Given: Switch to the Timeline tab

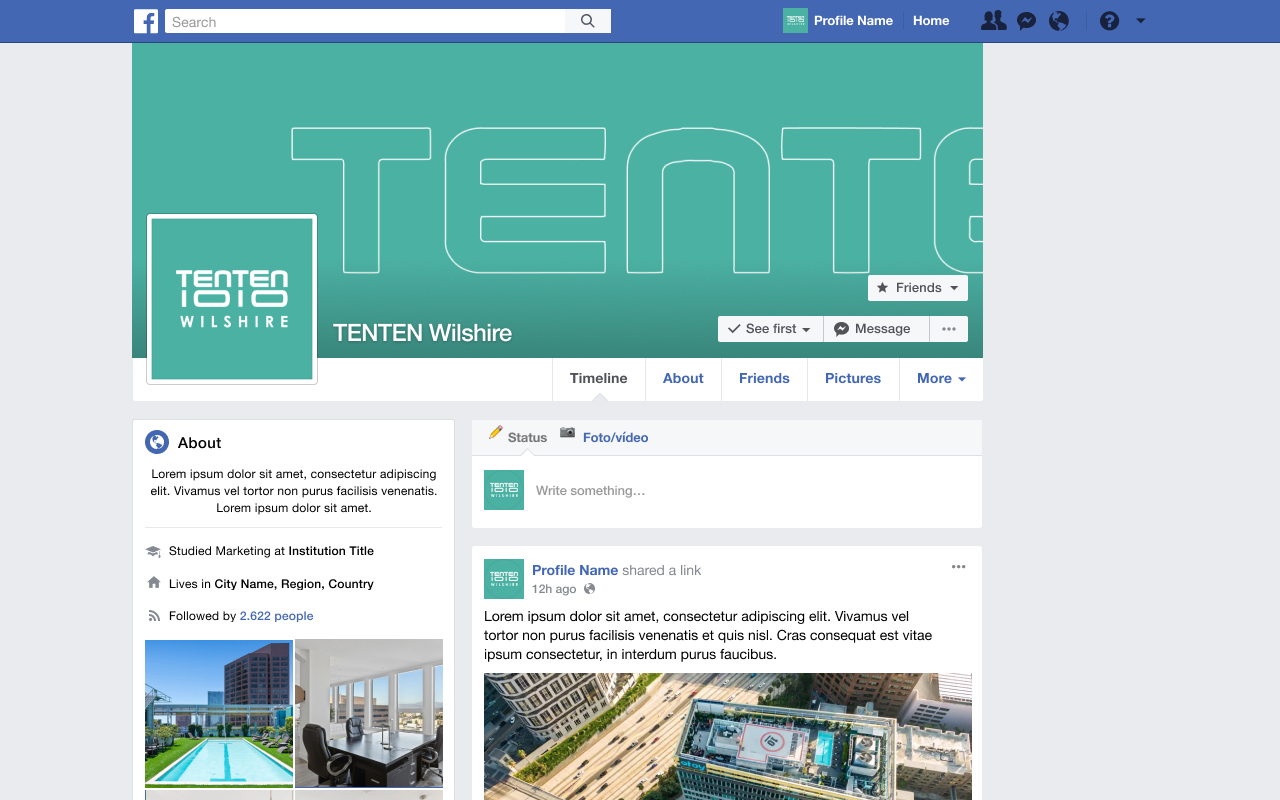Looking at the screenshot, I should pos(599,379).
